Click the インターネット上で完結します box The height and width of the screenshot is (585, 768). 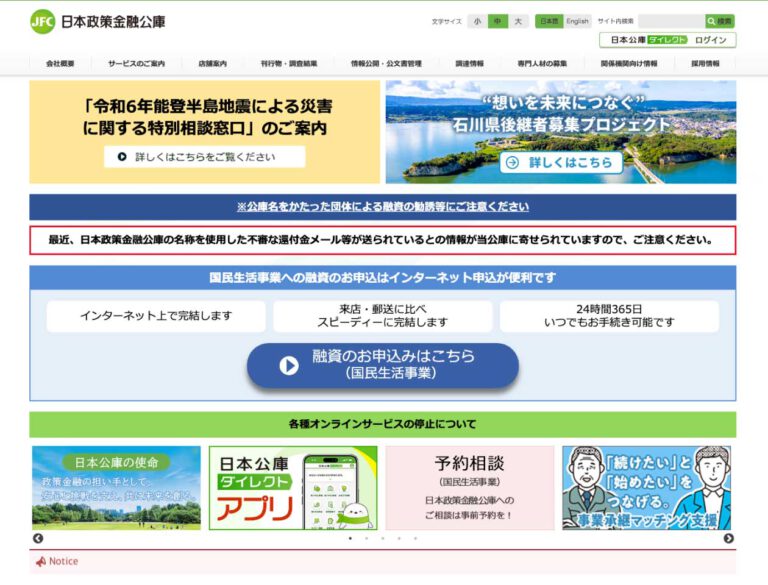pyautogui.click(x=156, y=316)
